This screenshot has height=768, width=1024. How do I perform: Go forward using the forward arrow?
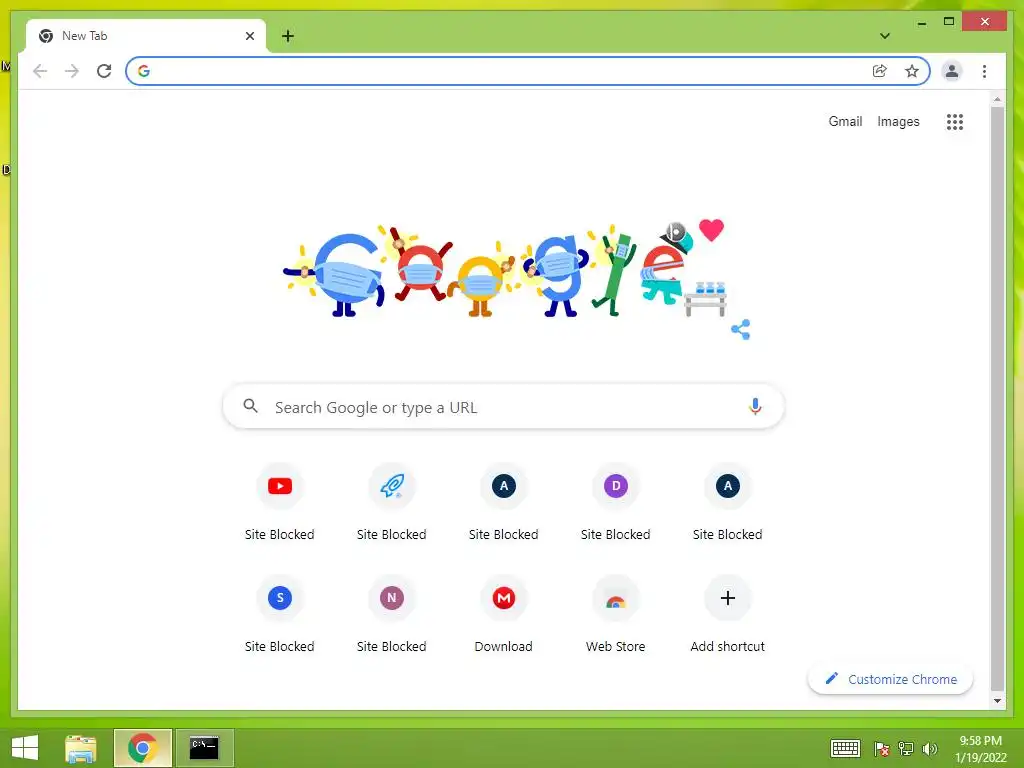72,71
